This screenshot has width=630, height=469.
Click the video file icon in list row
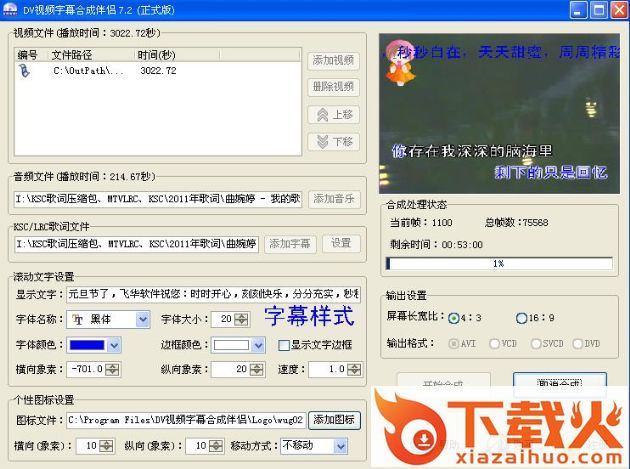point(26,71)
